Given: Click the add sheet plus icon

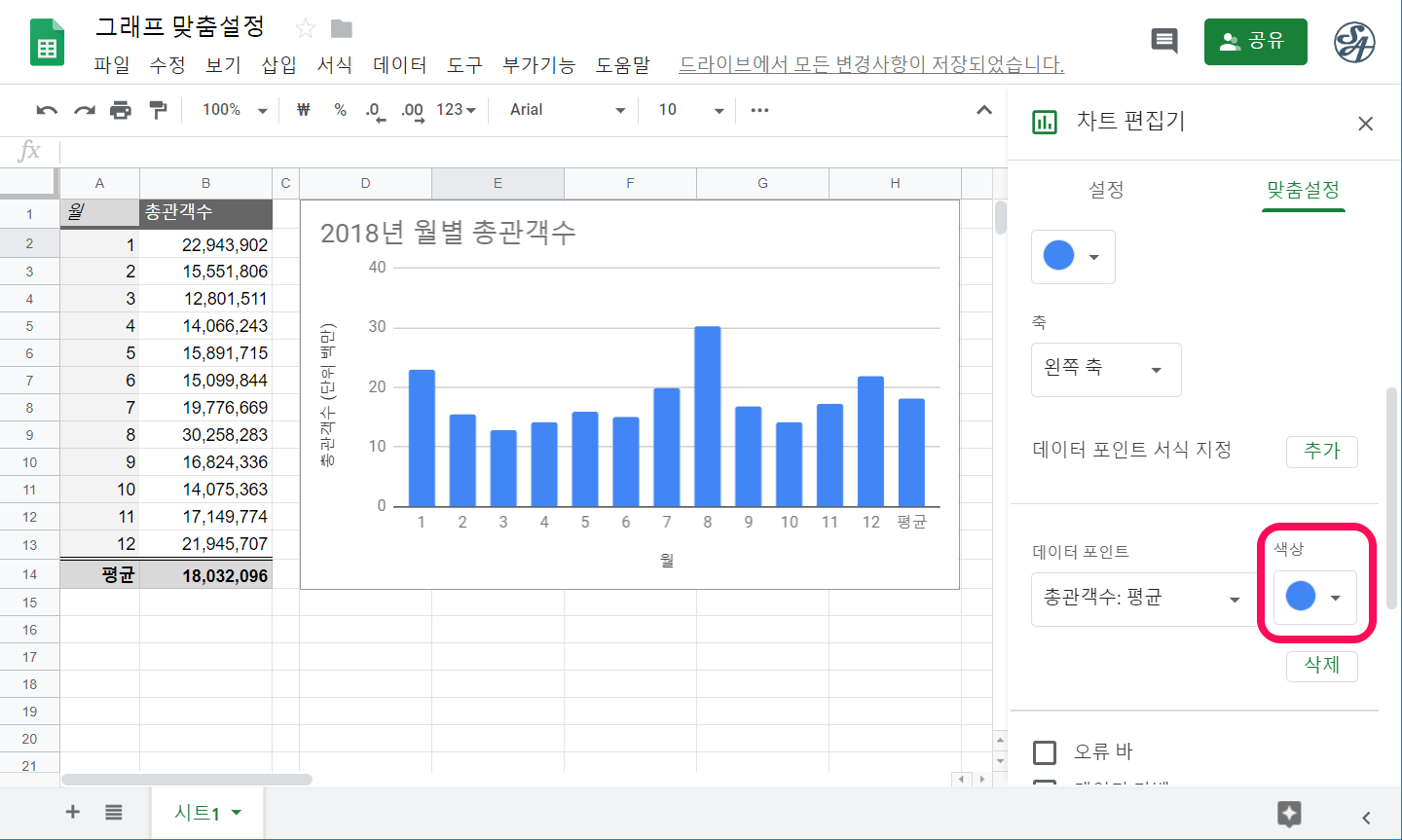Looking at the screenshot, I should [x=72, y=811].
